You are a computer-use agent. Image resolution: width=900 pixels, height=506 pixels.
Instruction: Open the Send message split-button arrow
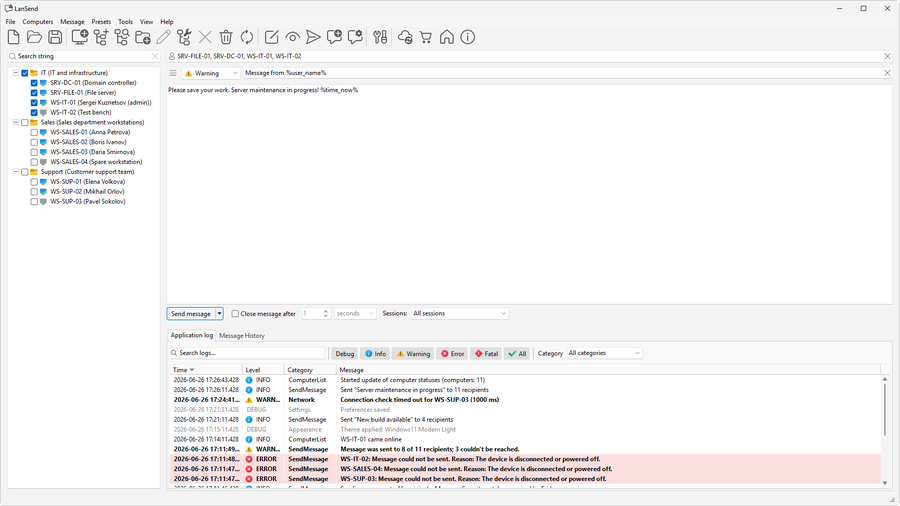[x=219, y=314]
